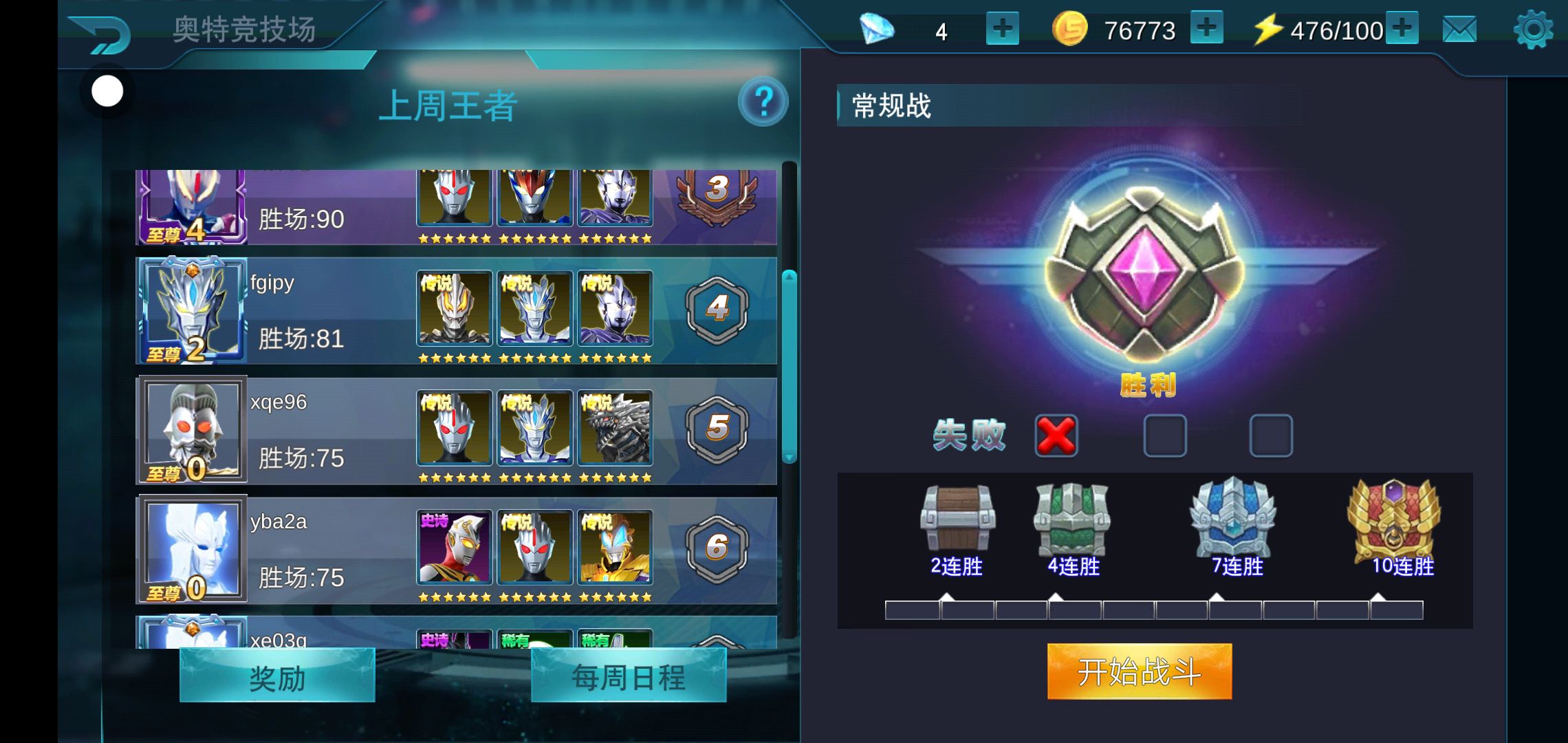
Task: Click the leaderboard scrollbar handle
Action: point(790,367)
